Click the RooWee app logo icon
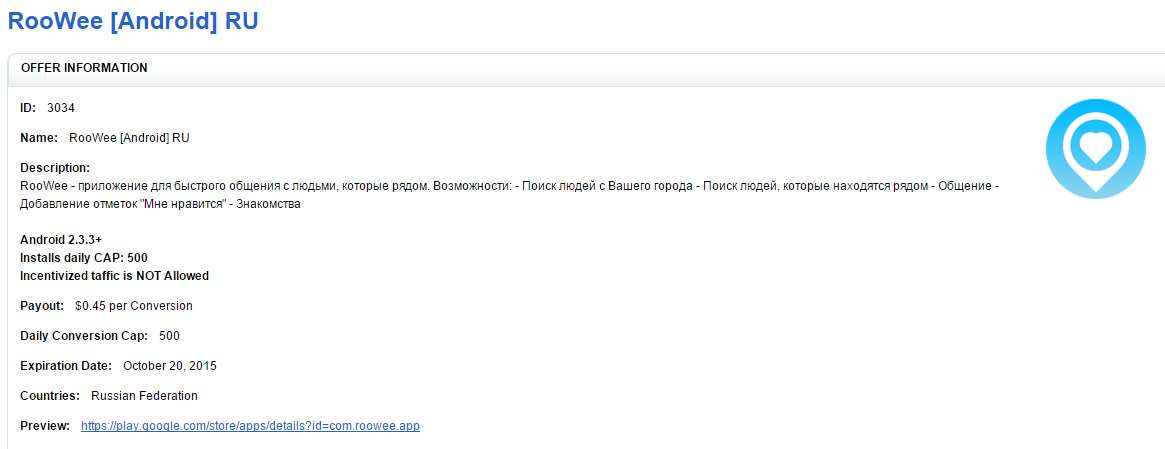1165x449 pixels. (1095, 150)
